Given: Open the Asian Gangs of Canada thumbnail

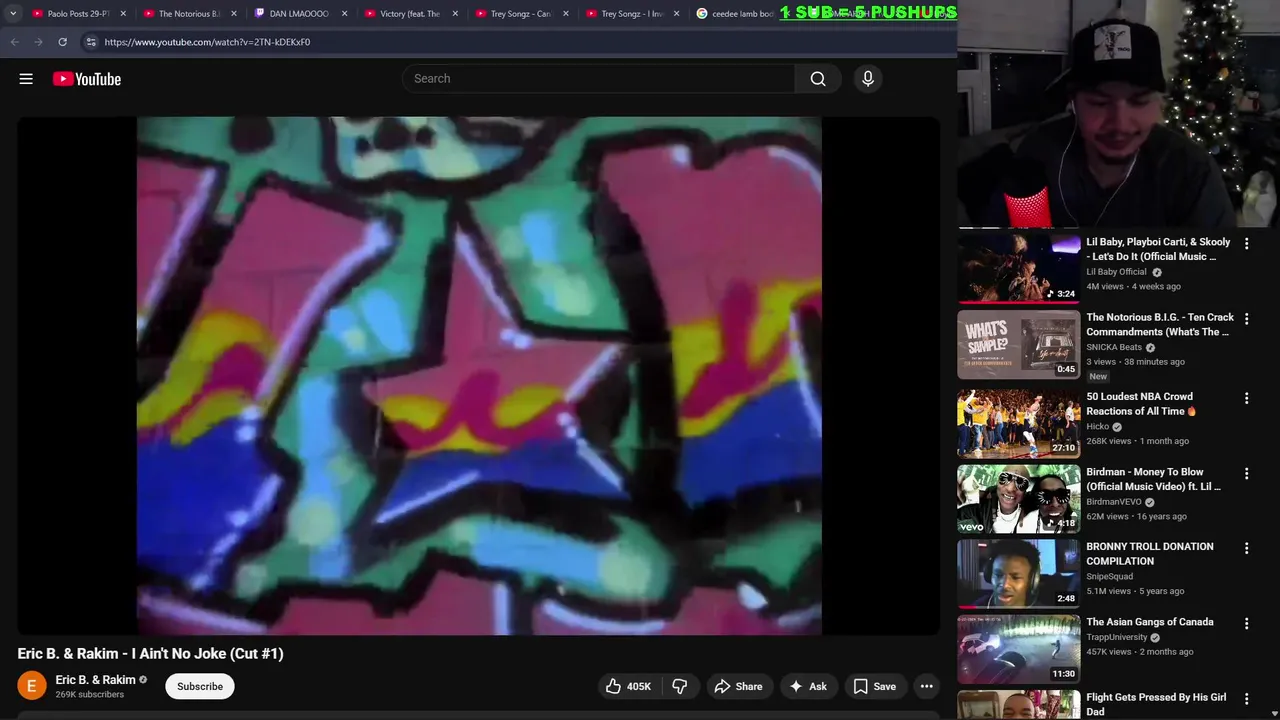Looking at the screenshot, I should click(1019, 649).
